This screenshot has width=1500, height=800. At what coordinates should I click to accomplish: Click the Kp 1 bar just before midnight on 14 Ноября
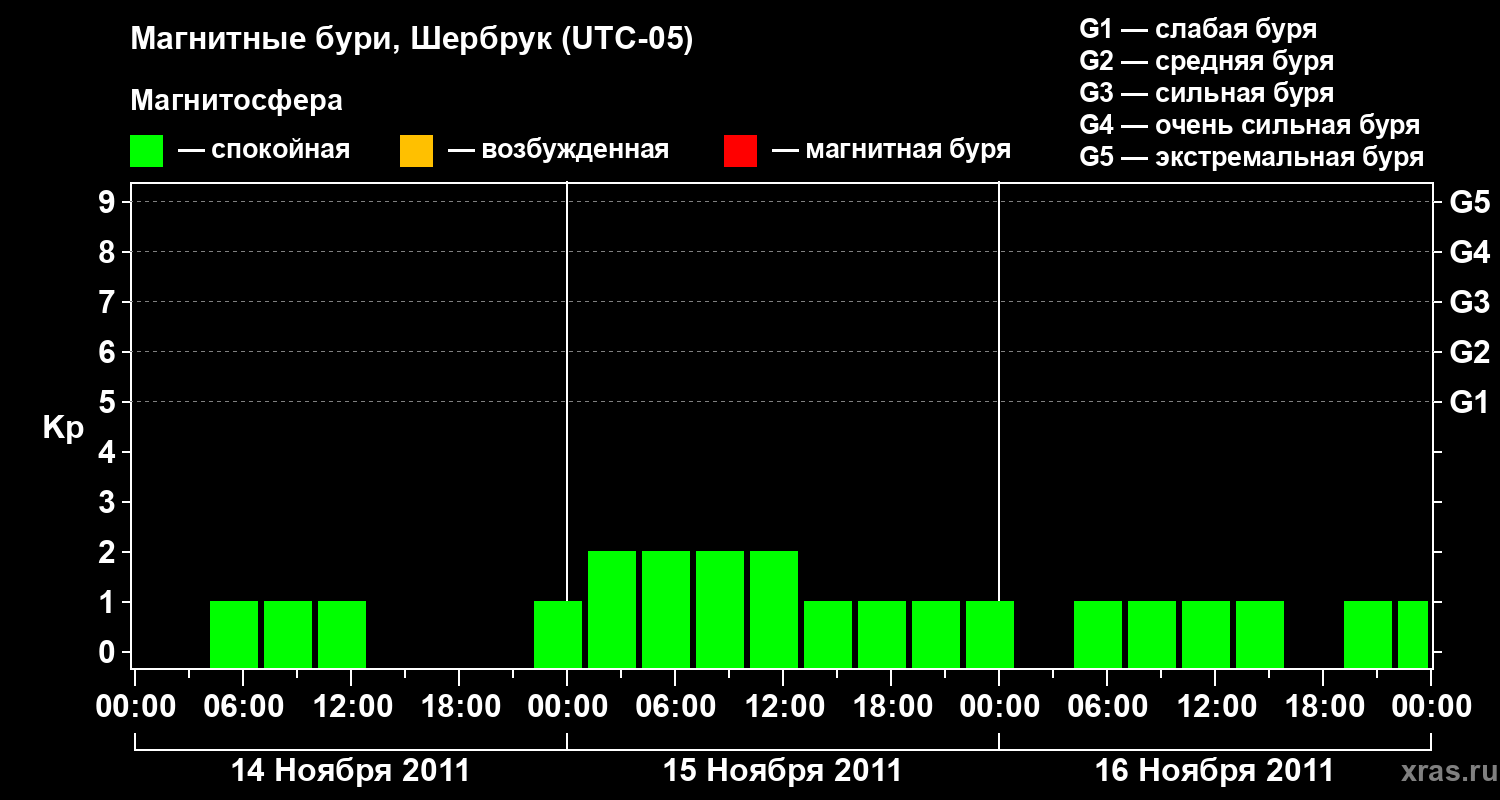pos(558,634)
